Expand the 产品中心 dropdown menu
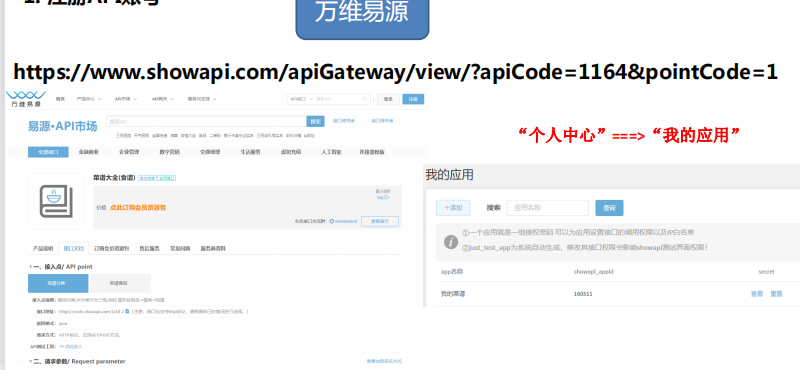Screen dimensions: 800x370 click(89, 99)
